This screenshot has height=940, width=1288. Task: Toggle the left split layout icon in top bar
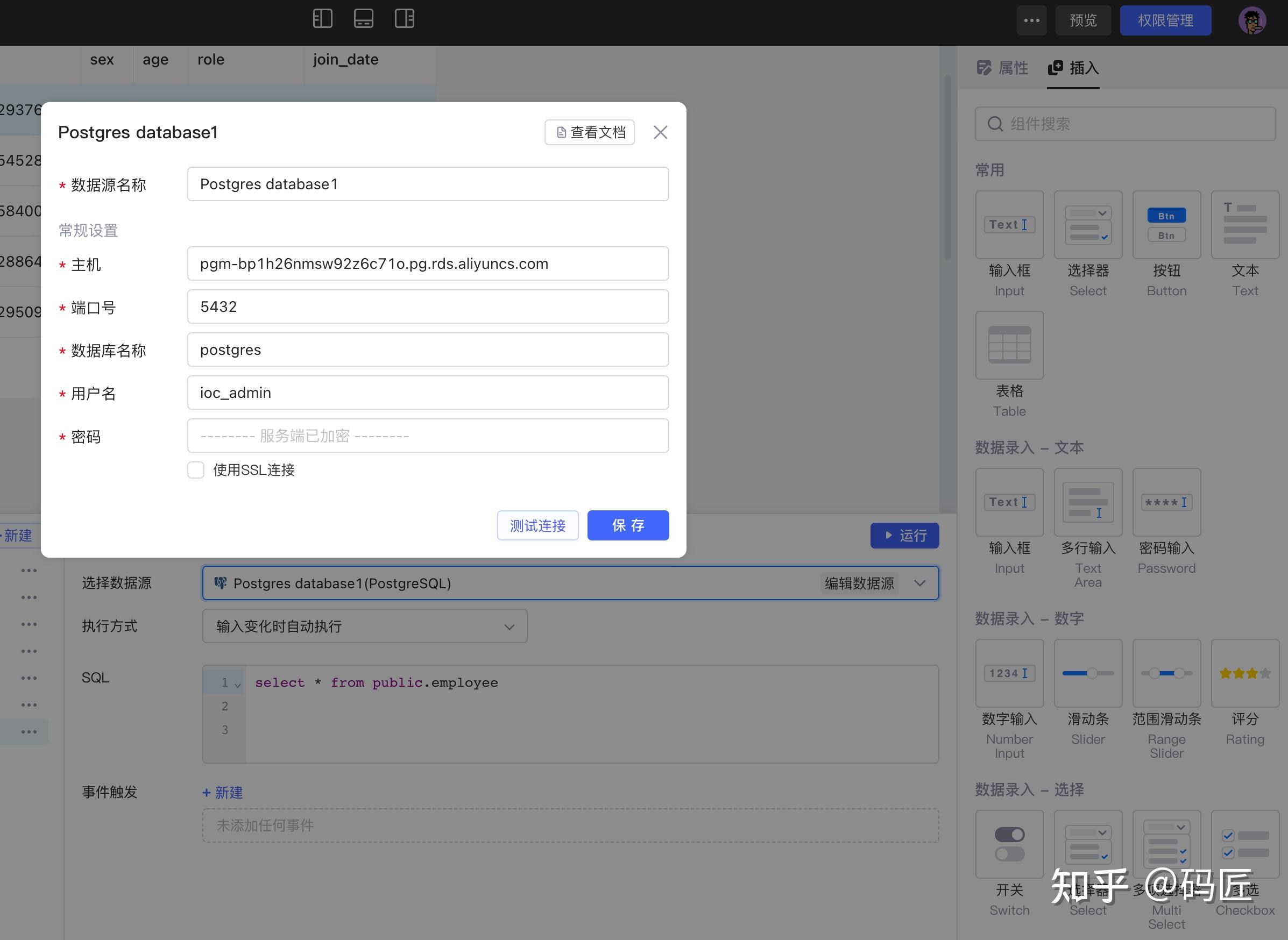click(322, 18)
